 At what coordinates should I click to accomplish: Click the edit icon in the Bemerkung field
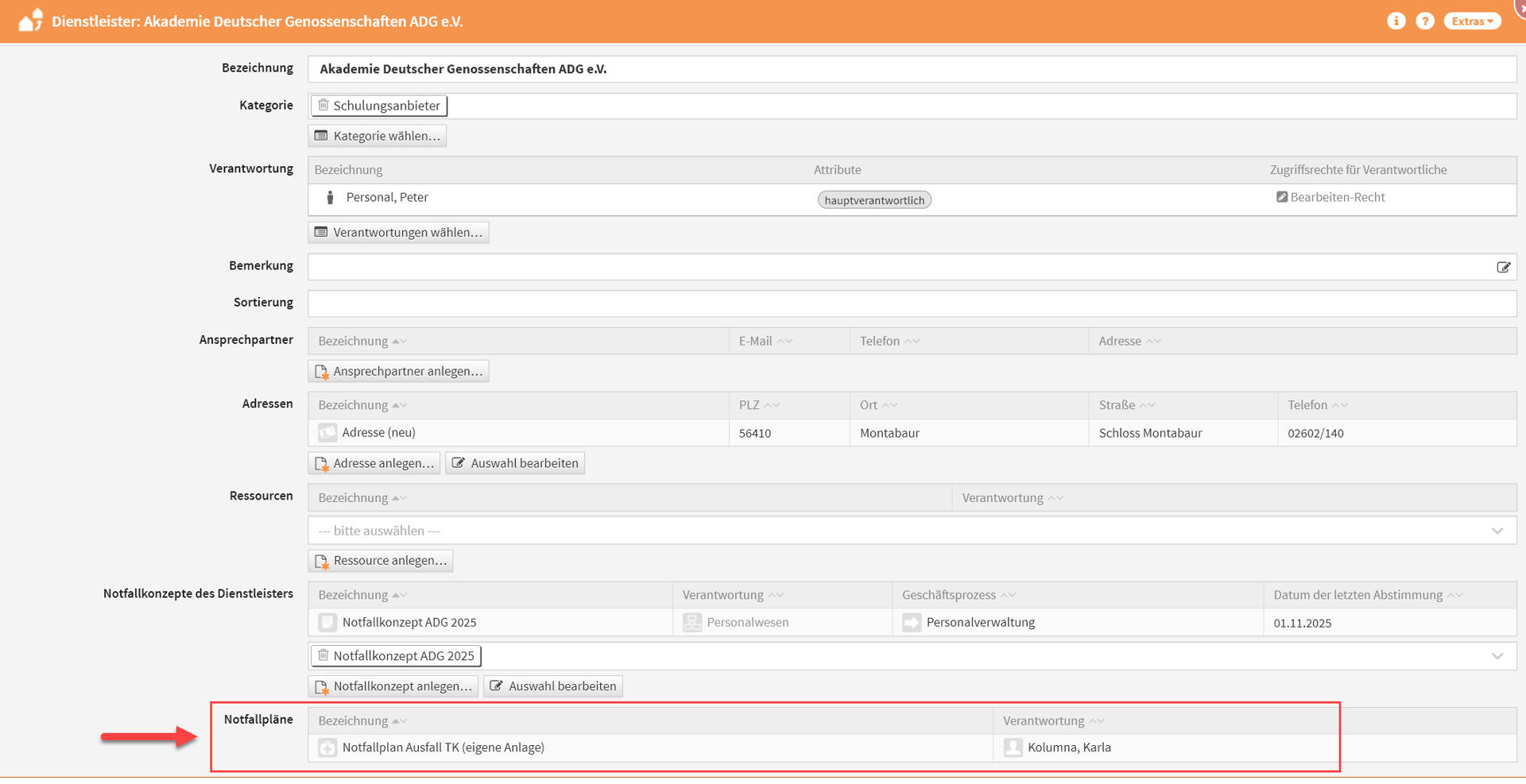pyautogui.click(x=1503, y=268)
